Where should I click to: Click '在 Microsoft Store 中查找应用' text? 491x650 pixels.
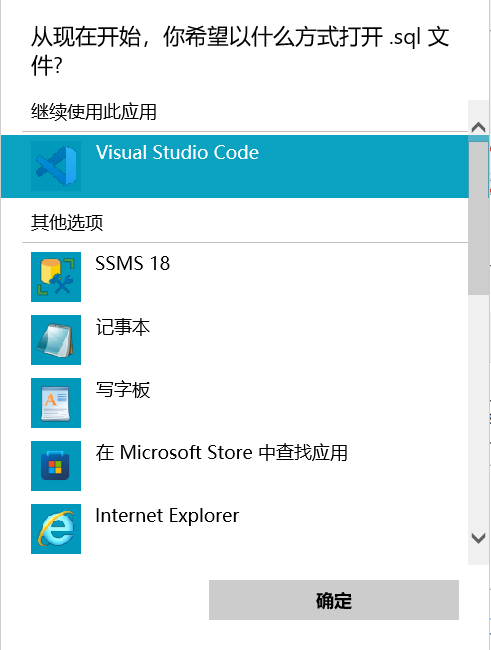pyautogui.click(x=221, y=452)
